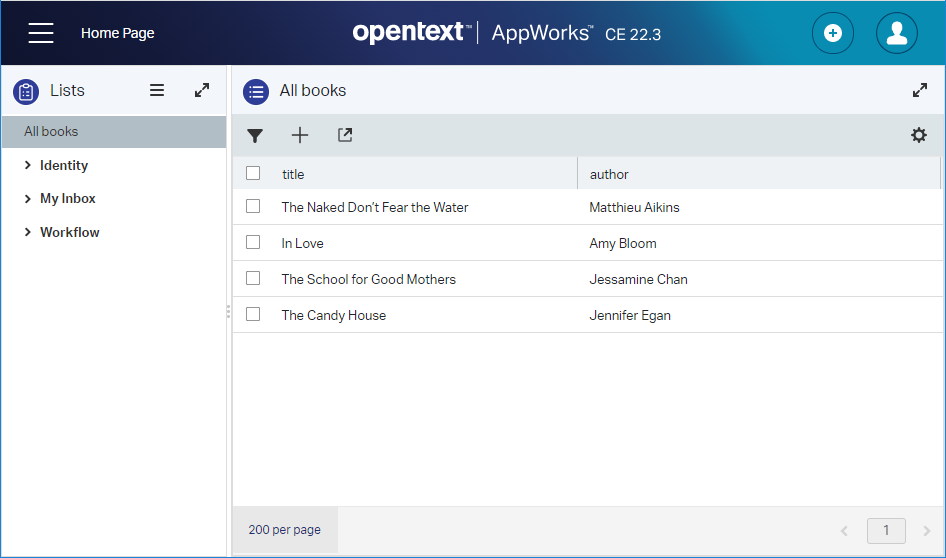946x558 pixels.
Task: Check the box for In Love
Action: coord(253,242)
